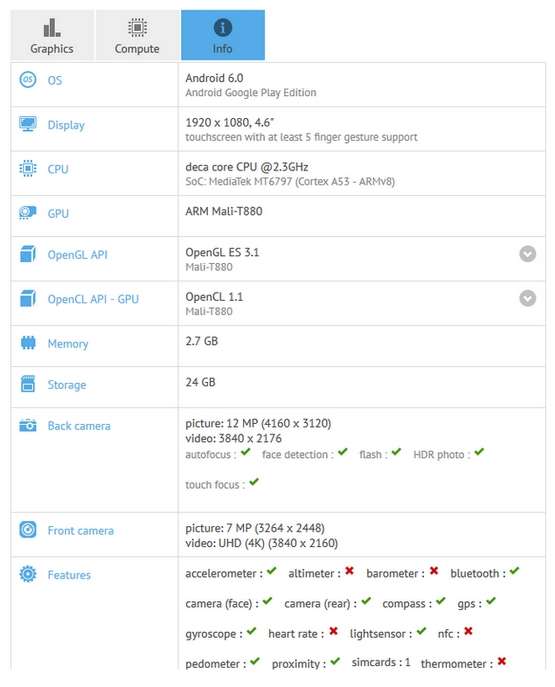Open the Compute tab
The width and height of the screenshot is (555, 687).
137,35
